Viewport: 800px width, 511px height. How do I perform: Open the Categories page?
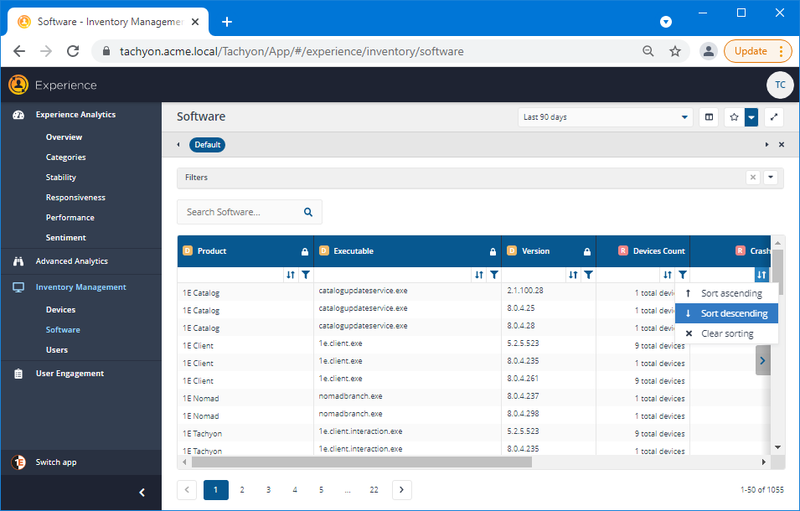66,157
